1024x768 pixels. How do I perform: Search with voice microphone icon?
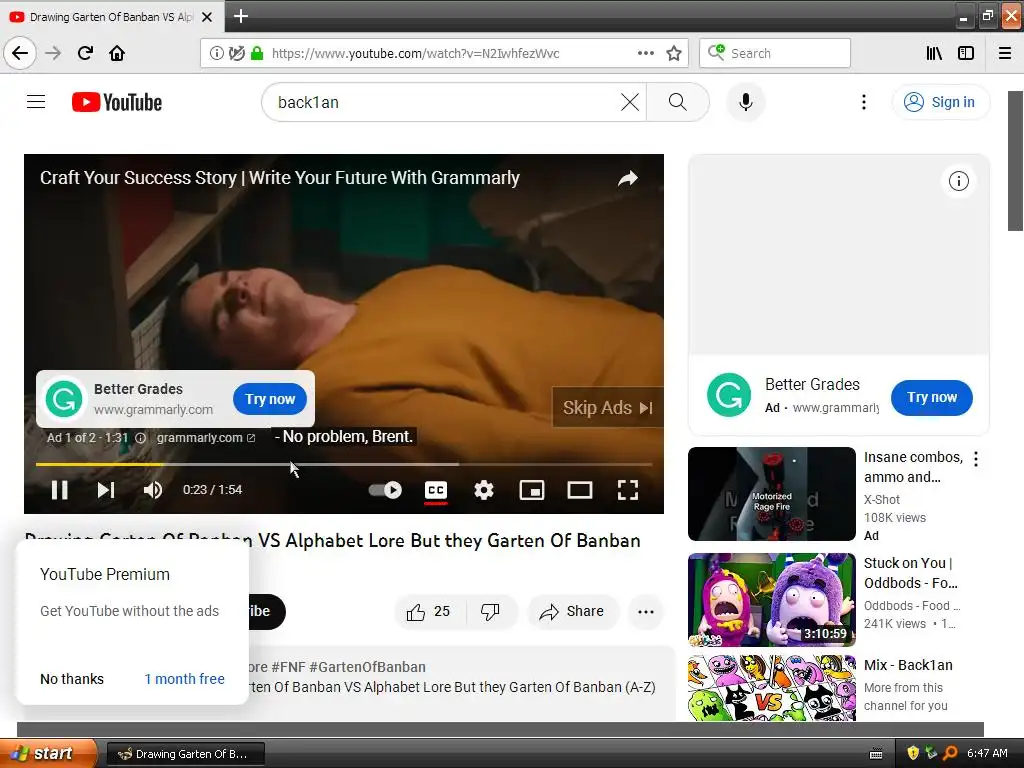746,102
